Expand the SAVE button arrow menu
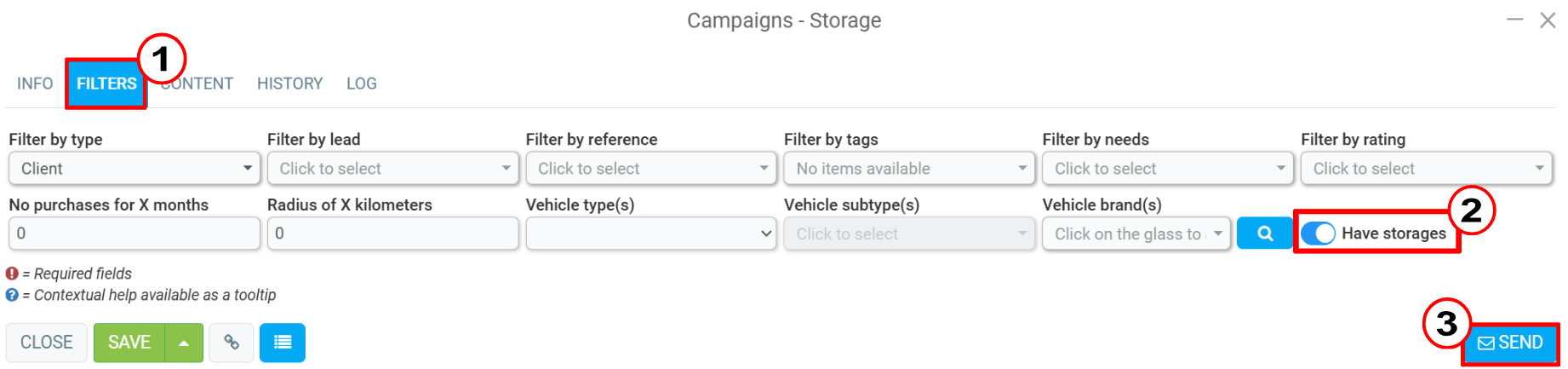Image resolution: width=1568 pixels, height=369 pixels. coord(184,343)
